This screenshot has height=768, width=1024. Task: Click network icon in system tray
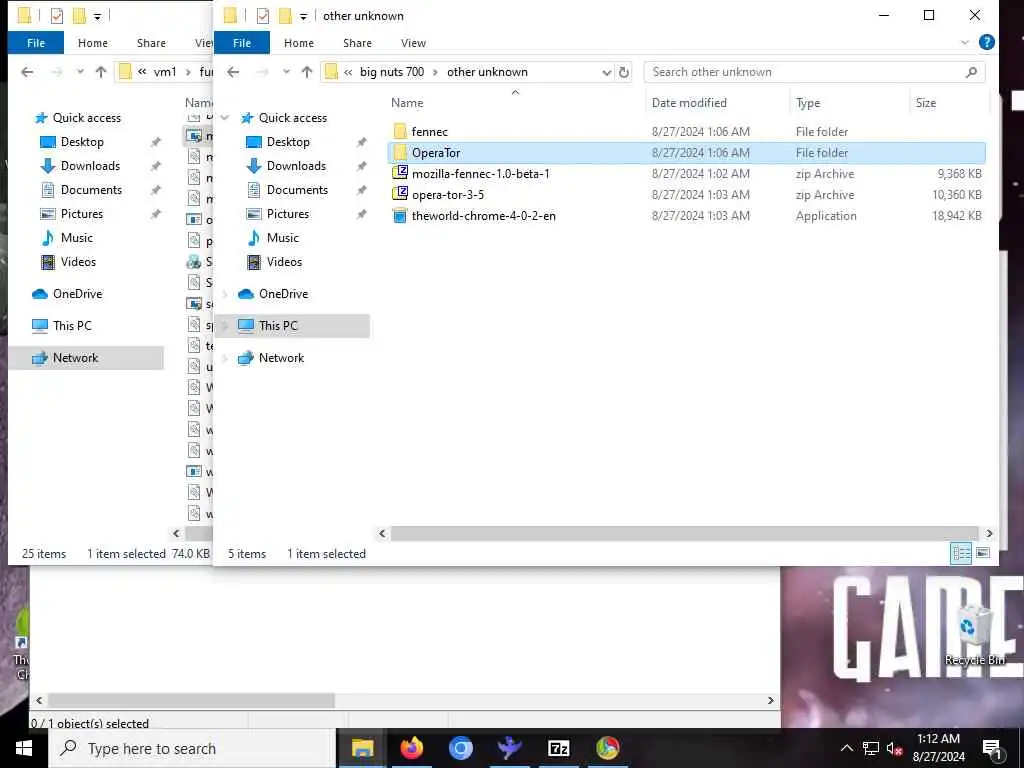click(870, 748)
